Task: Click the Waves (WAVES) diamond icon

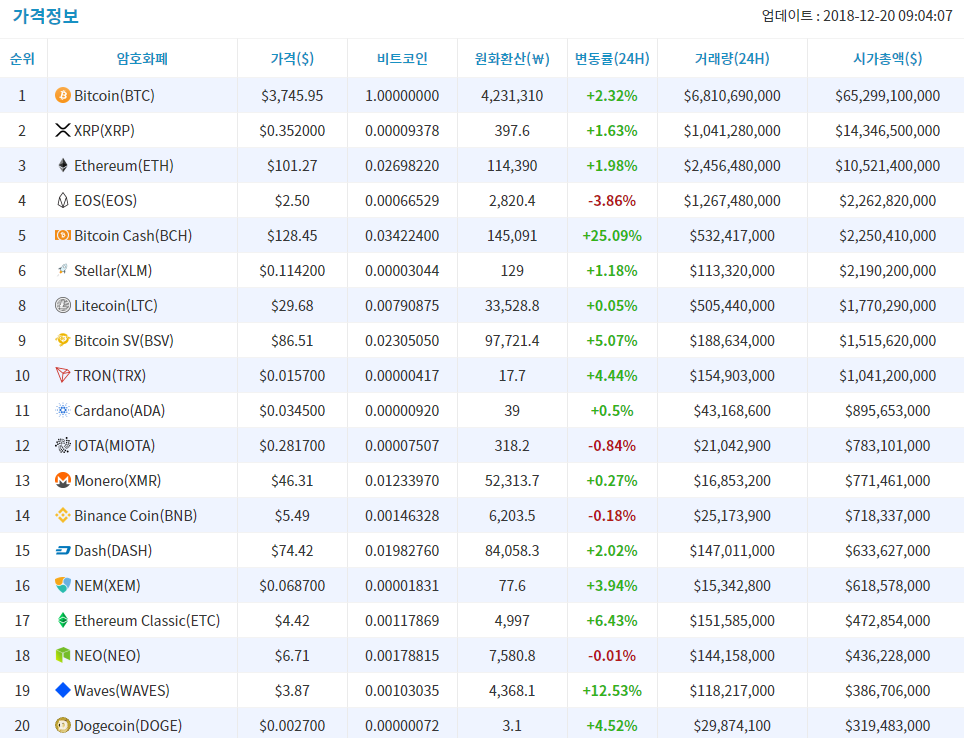Action: (63, 691)
